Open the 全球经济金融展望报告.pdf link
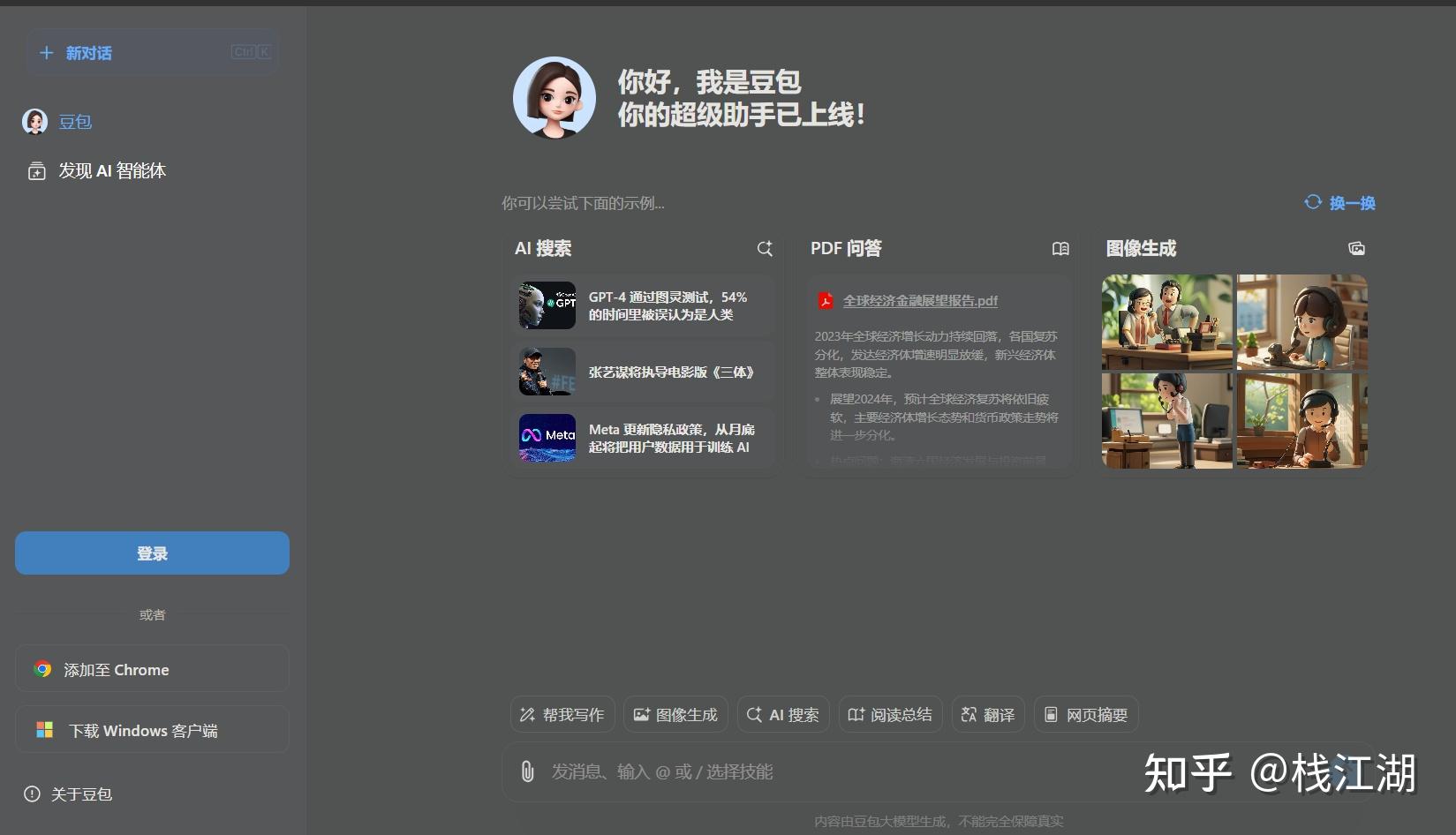The image size is (1456, 835). tap(919, 301)
